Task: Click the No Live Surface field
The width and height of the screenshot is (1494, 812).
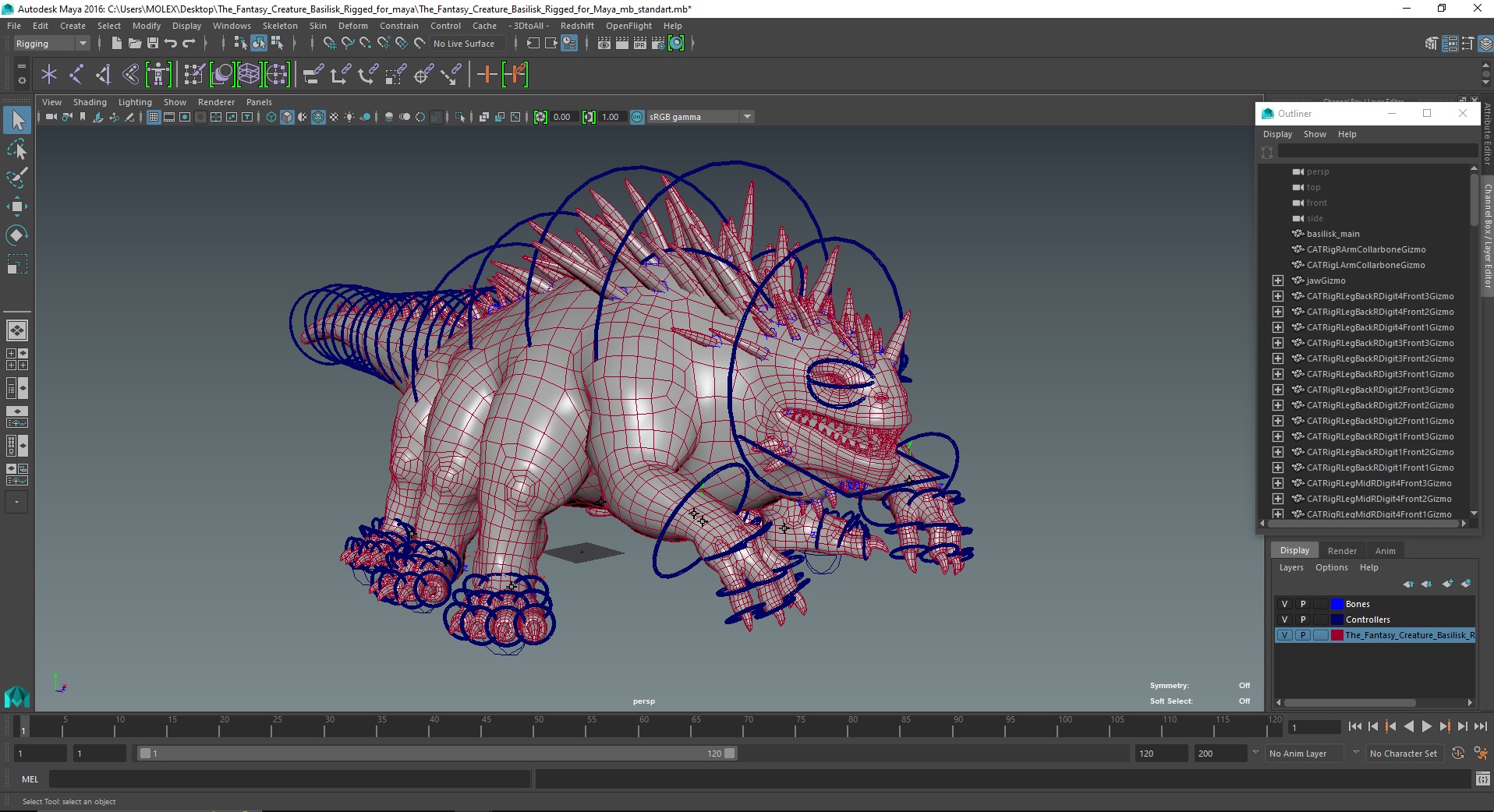Action: [x=468, y=44]
